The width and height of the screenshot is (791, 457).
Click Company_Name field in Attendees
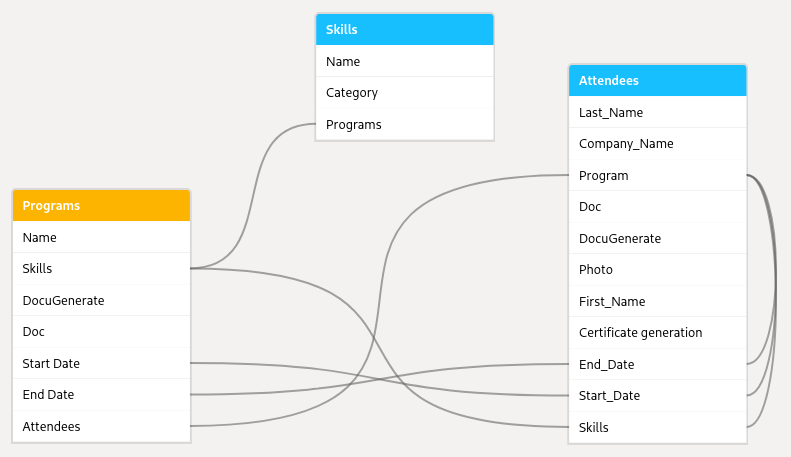click(x=658, y=144)
